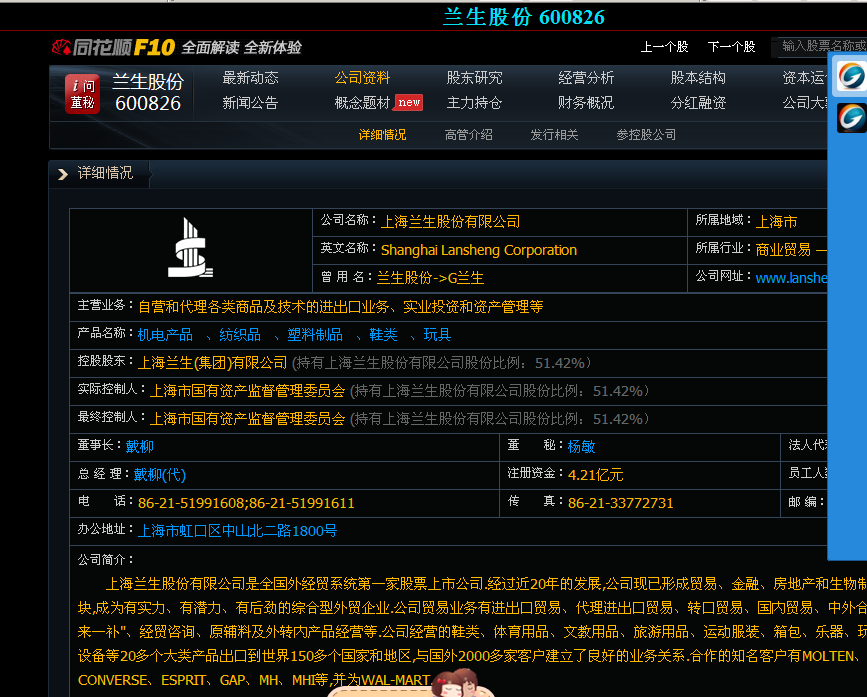Image resolution: width=867 pixels, height=697 pixels.
Task: Click the red new badge next to 概念题材
Action: pos(409,102)
